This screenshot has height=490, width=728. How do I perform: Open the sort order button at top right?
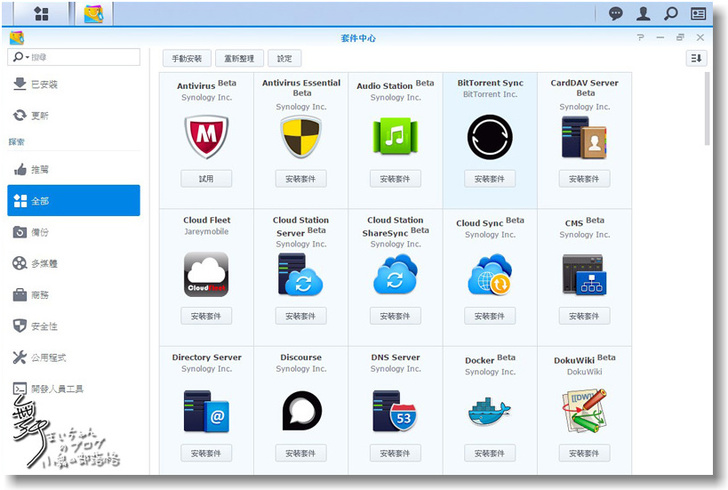point(696,58)
